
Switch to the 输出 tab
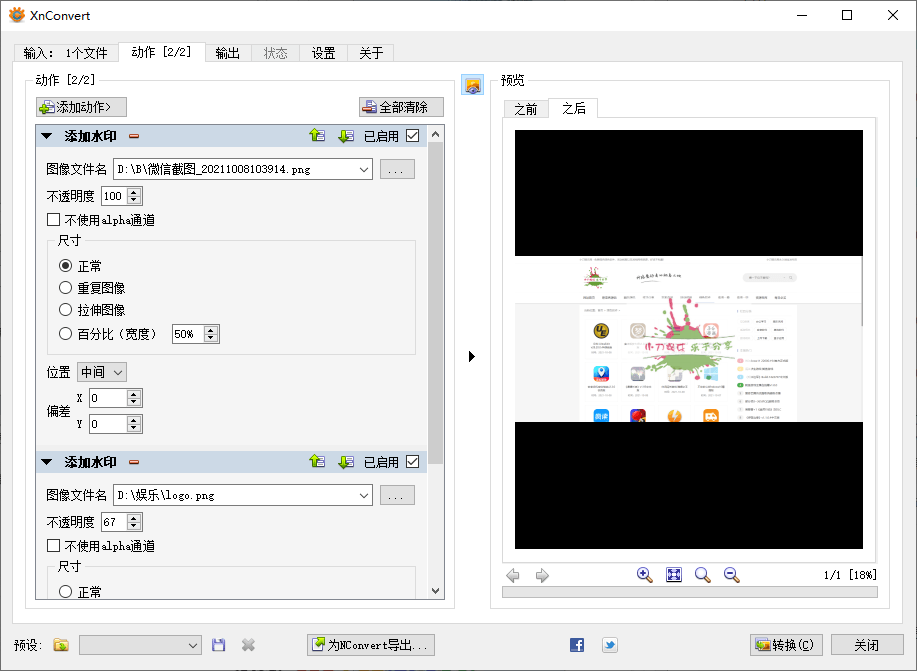click(228, 53)
